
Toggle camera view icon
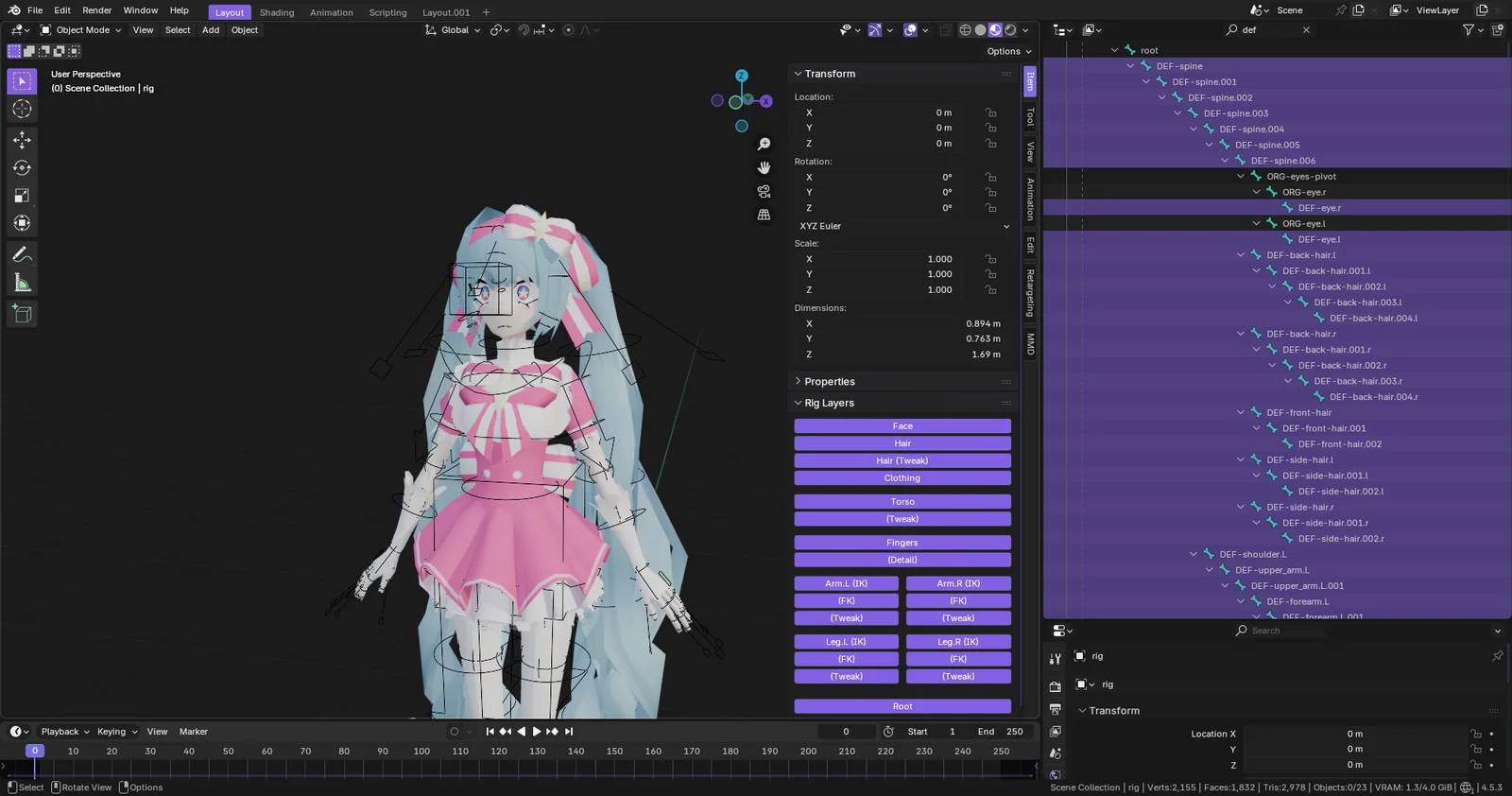point(764,191)
